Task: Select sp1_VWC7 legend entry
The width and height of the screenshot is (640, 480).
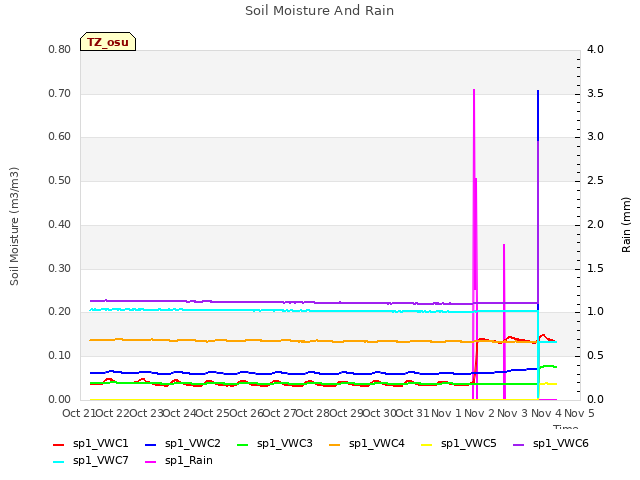Action: coord(91,461)
